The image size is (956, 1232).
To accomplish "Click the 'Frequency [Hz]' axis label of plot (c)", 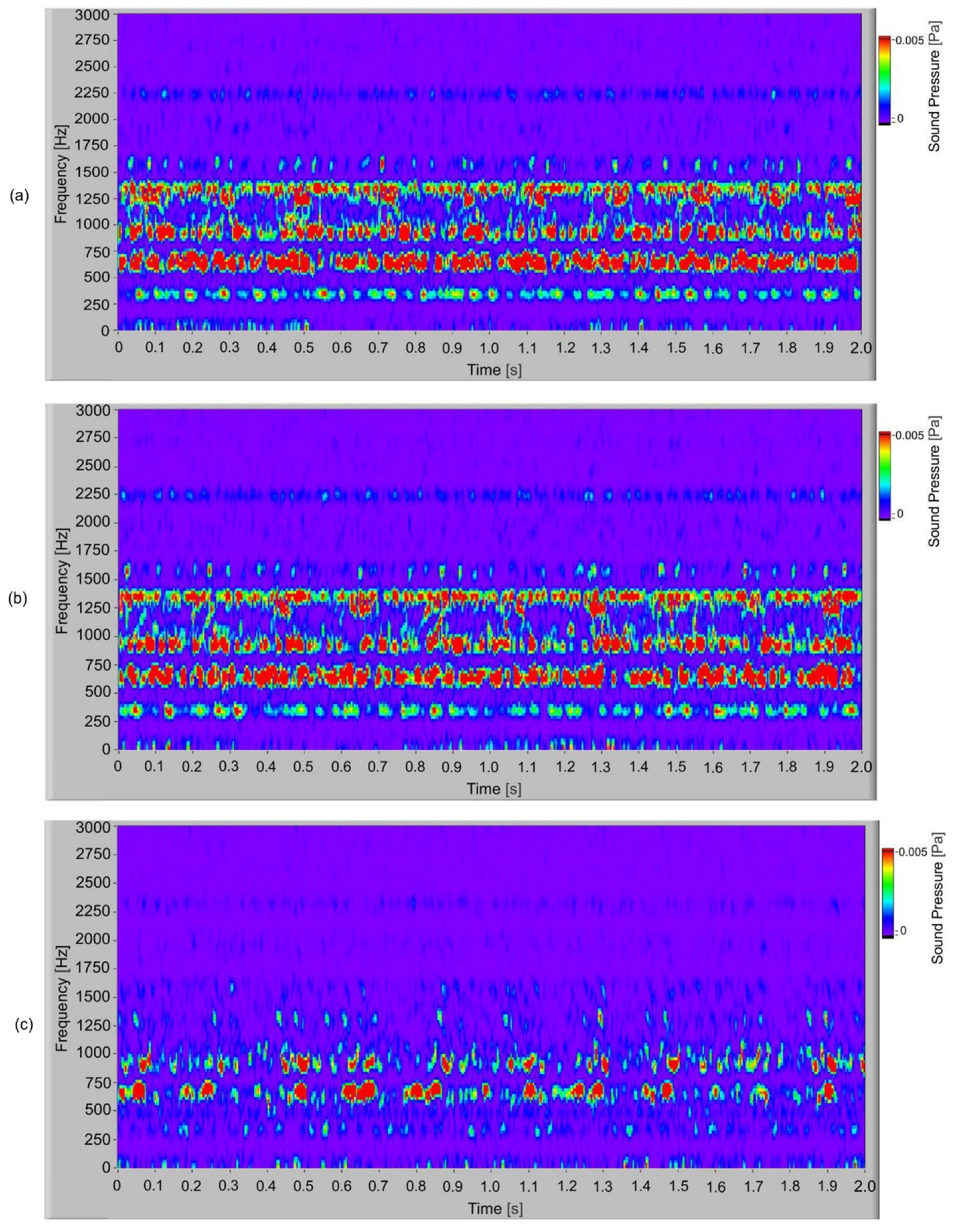I will pyautogui.click(x=61, y=999).
